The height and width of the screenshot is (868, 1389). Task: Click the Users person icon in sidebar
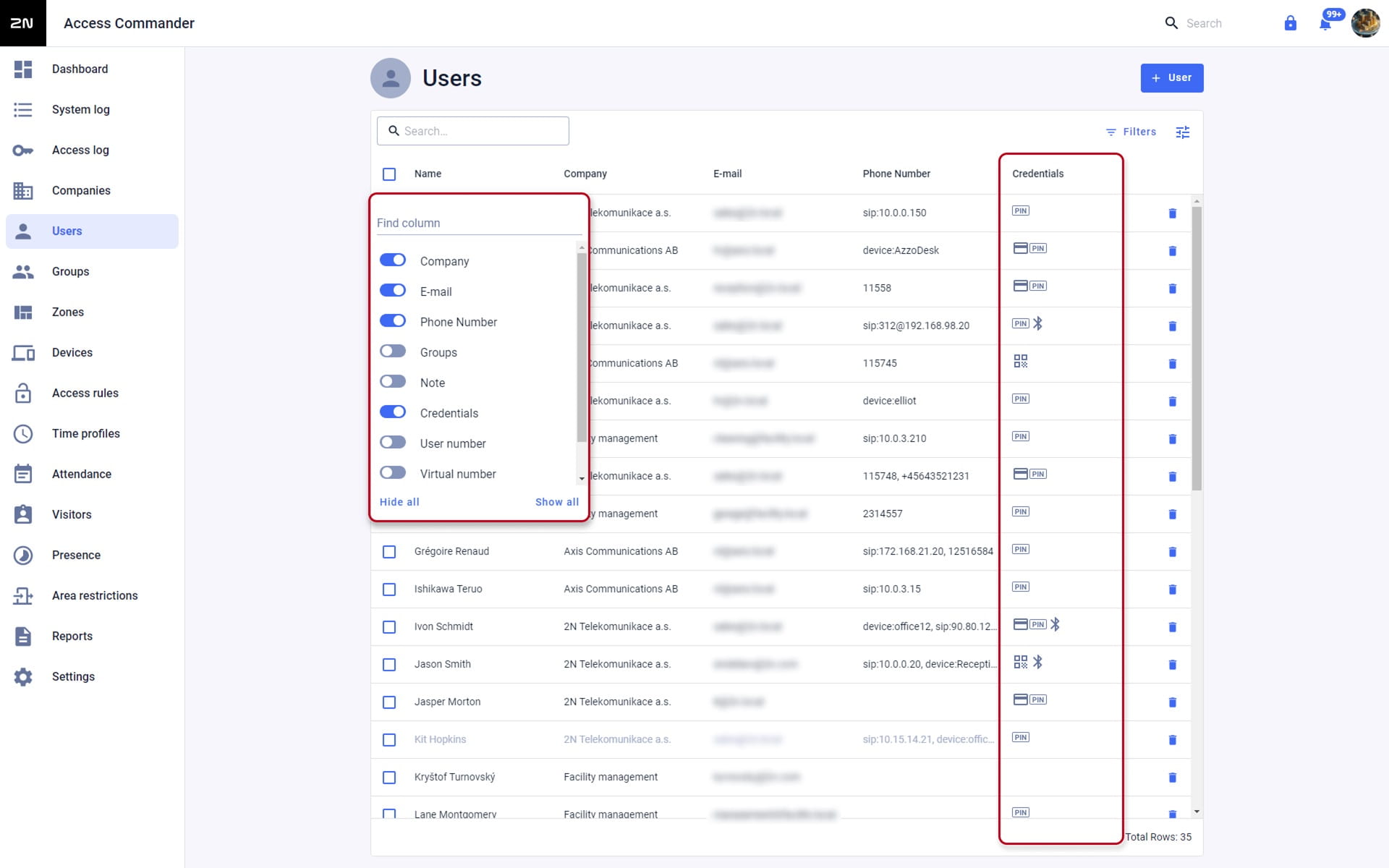[x=23, y=231]
